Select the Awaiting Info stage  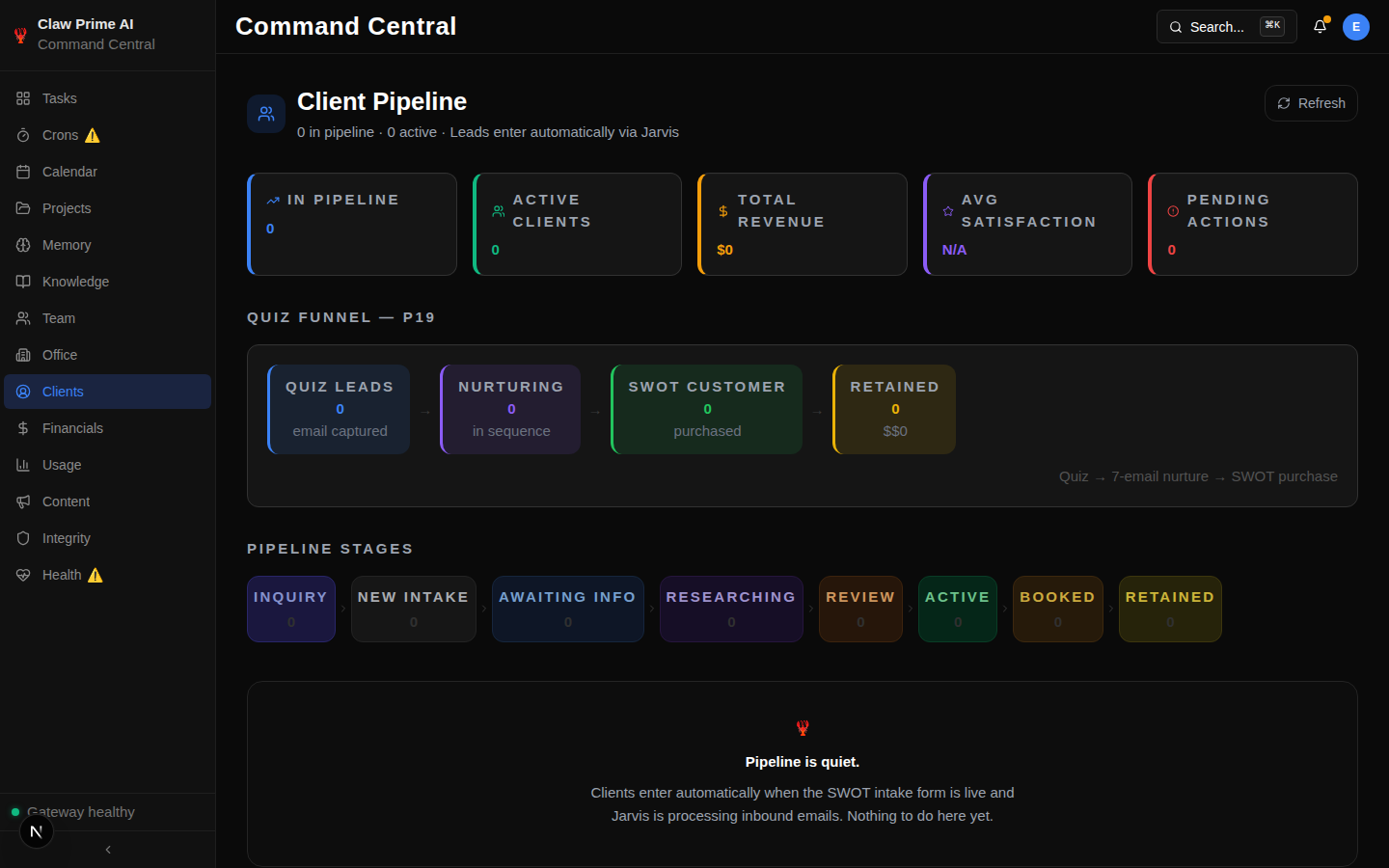click(568, 610)
